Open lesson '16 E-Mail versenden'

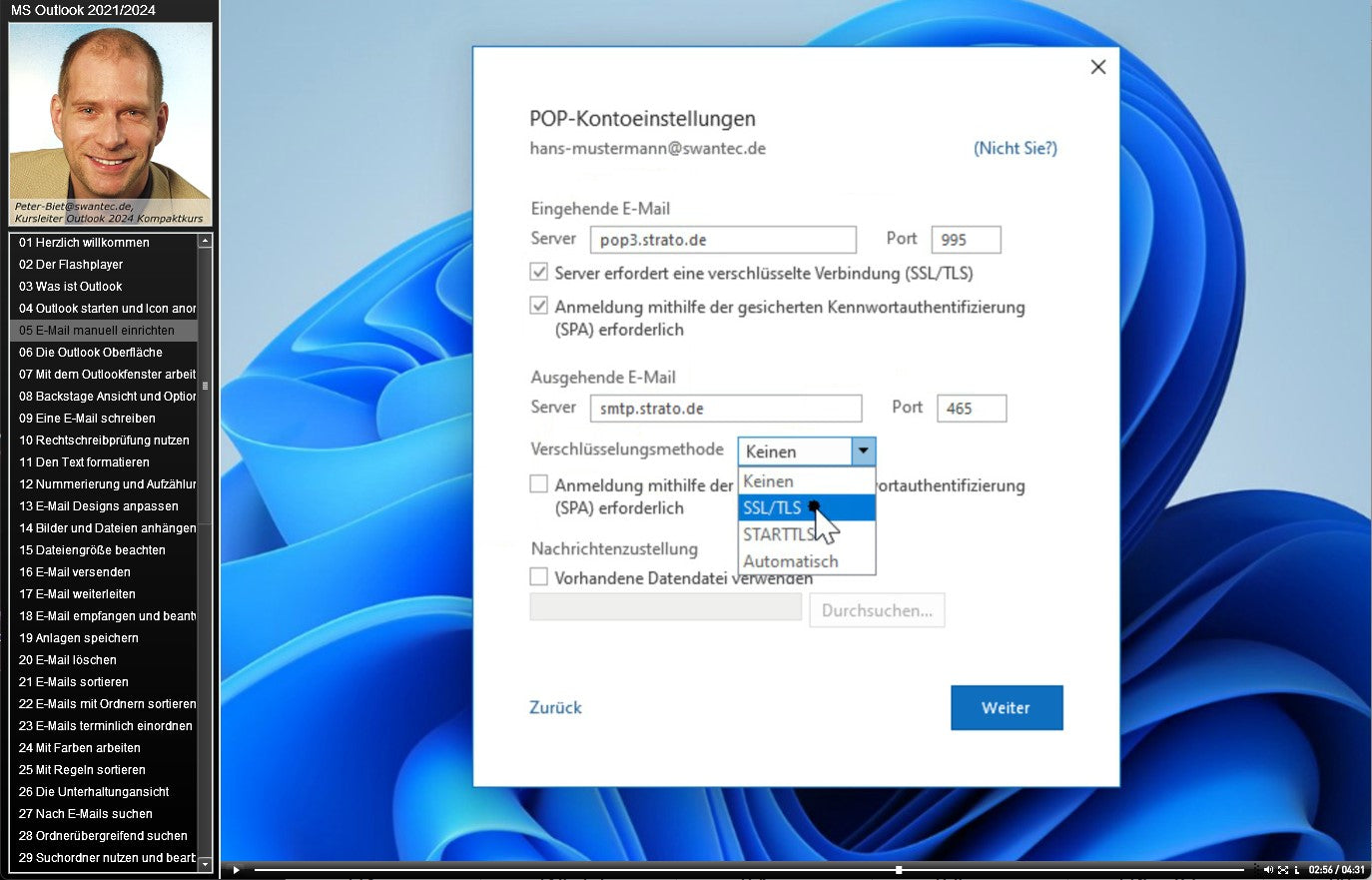pos(75,572)
